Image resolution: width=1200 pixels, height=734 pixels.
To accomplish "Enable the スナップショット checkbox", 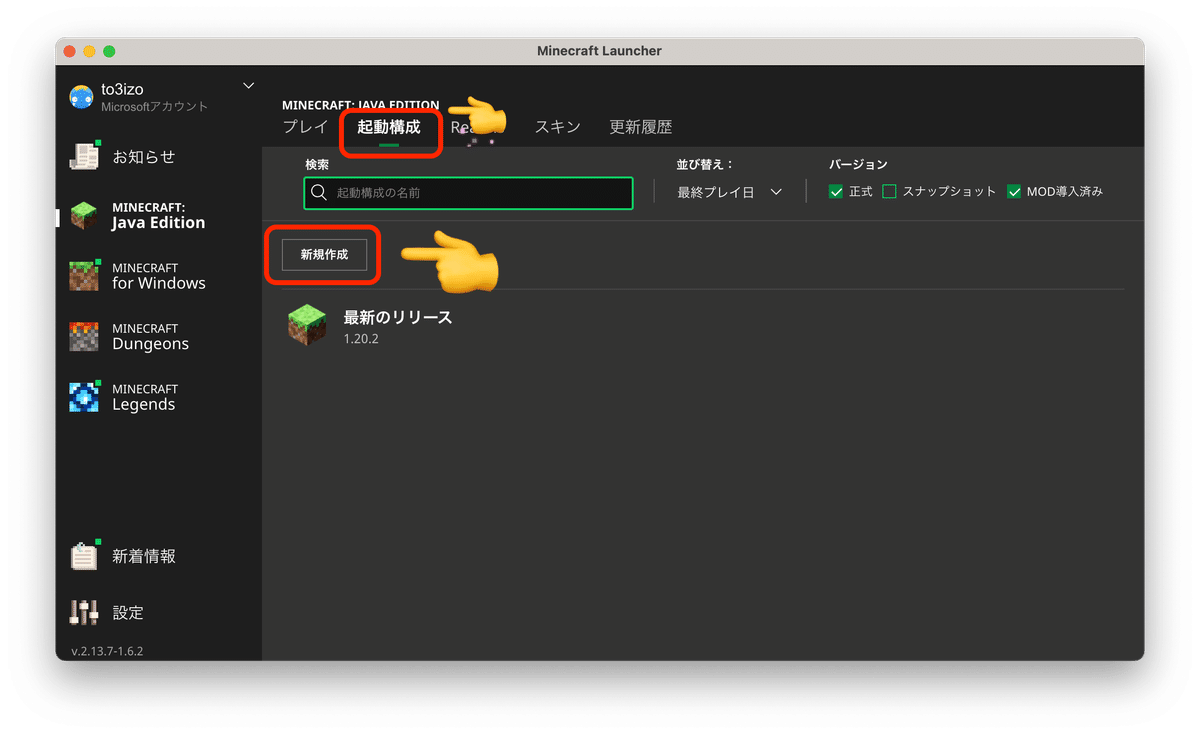I will coord(889,192).
